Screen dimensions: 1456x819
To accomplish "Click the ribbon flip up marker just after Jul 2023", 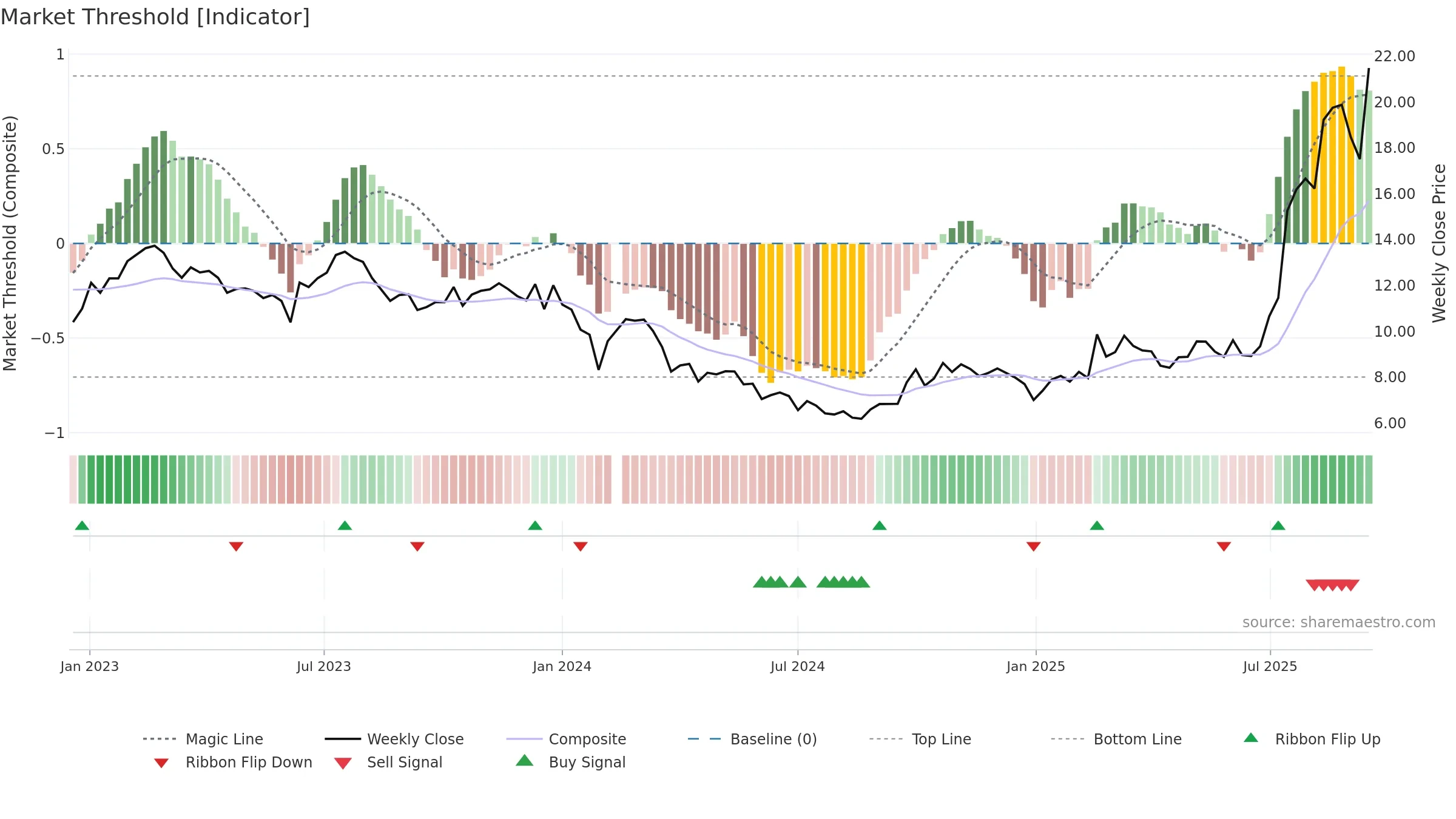I will click(x=345, y=525).
